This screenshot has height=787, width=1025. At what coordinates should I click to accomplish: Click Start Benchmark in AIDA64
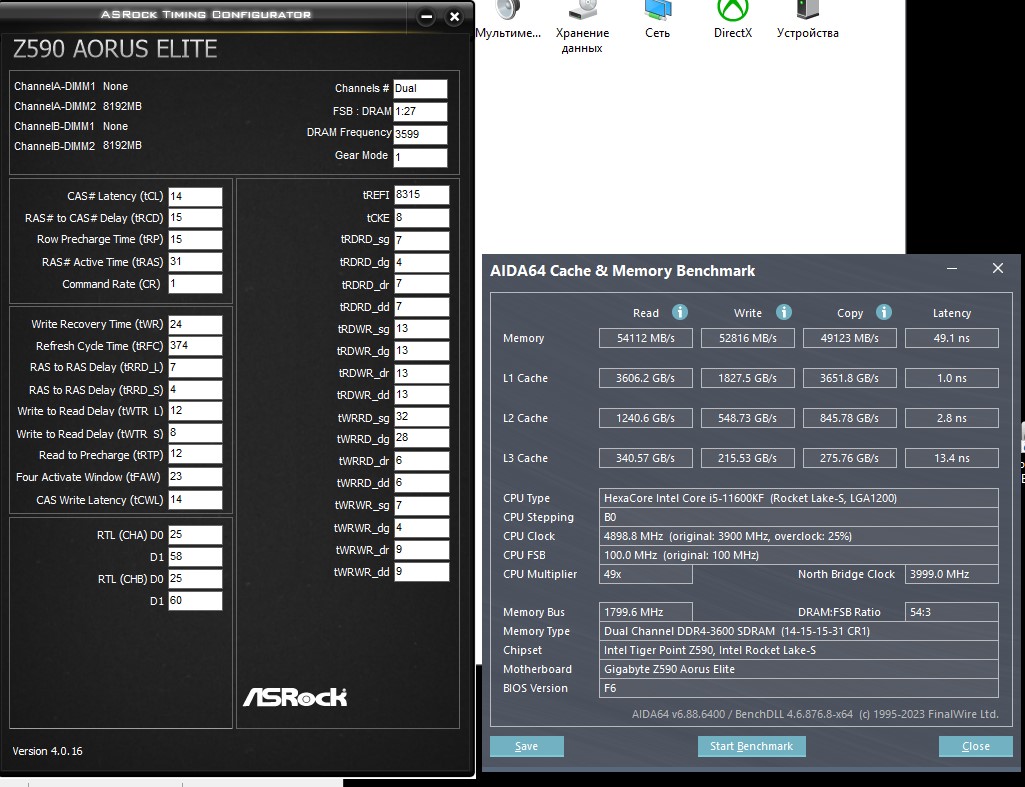pyautogui.click(x=751, y=746)
